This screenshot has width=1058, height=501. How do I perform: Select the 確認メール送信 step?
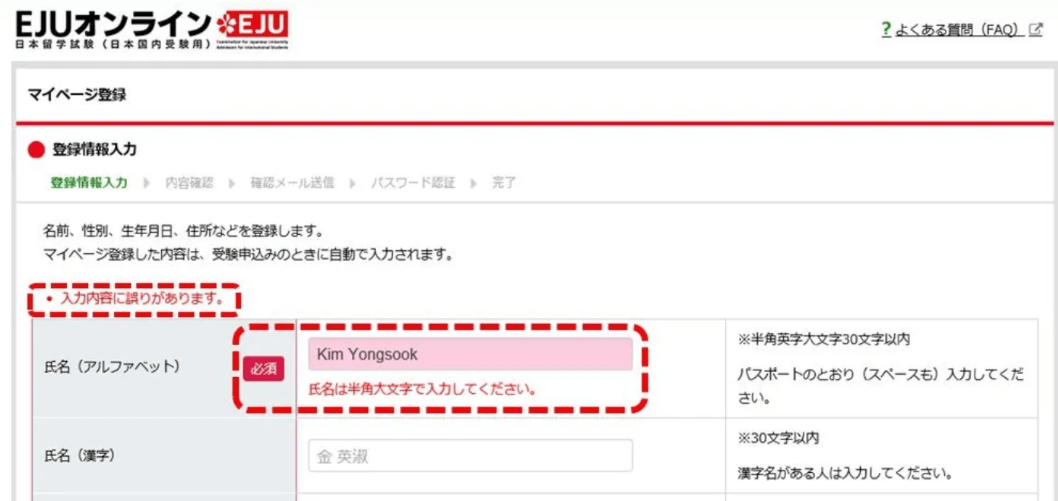pos(291,183)
